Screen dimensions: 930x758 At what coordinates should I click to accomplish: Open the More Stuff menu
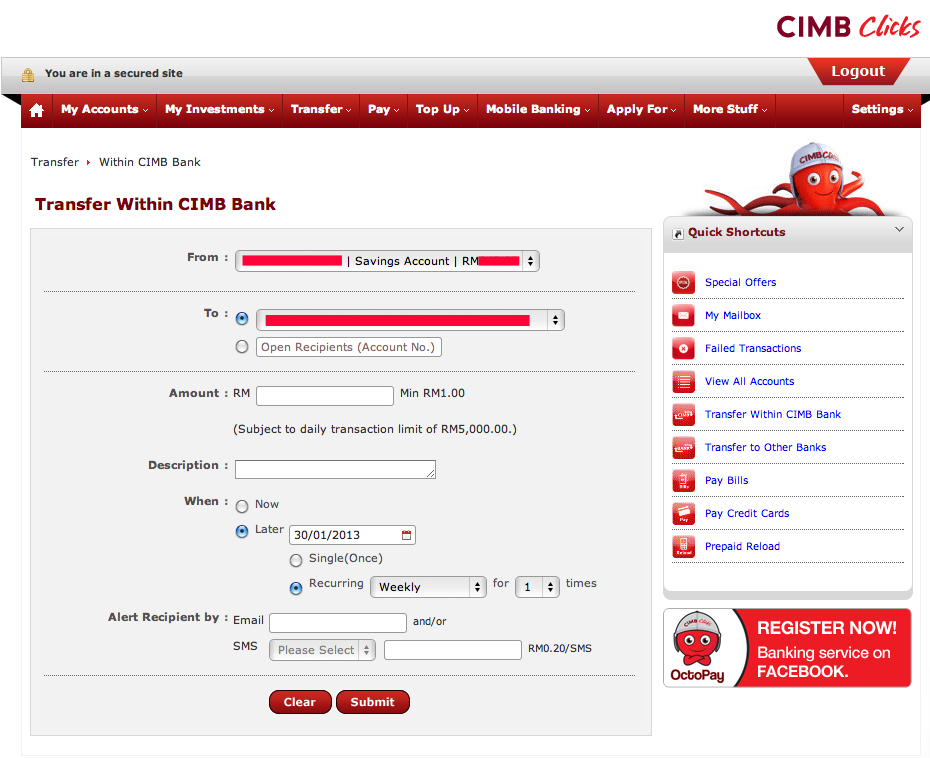point(730,110)
